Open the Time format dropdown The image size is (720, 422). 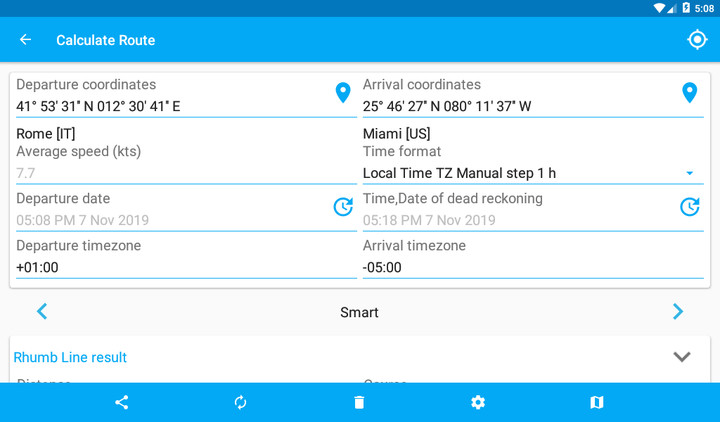pos(530,173)
